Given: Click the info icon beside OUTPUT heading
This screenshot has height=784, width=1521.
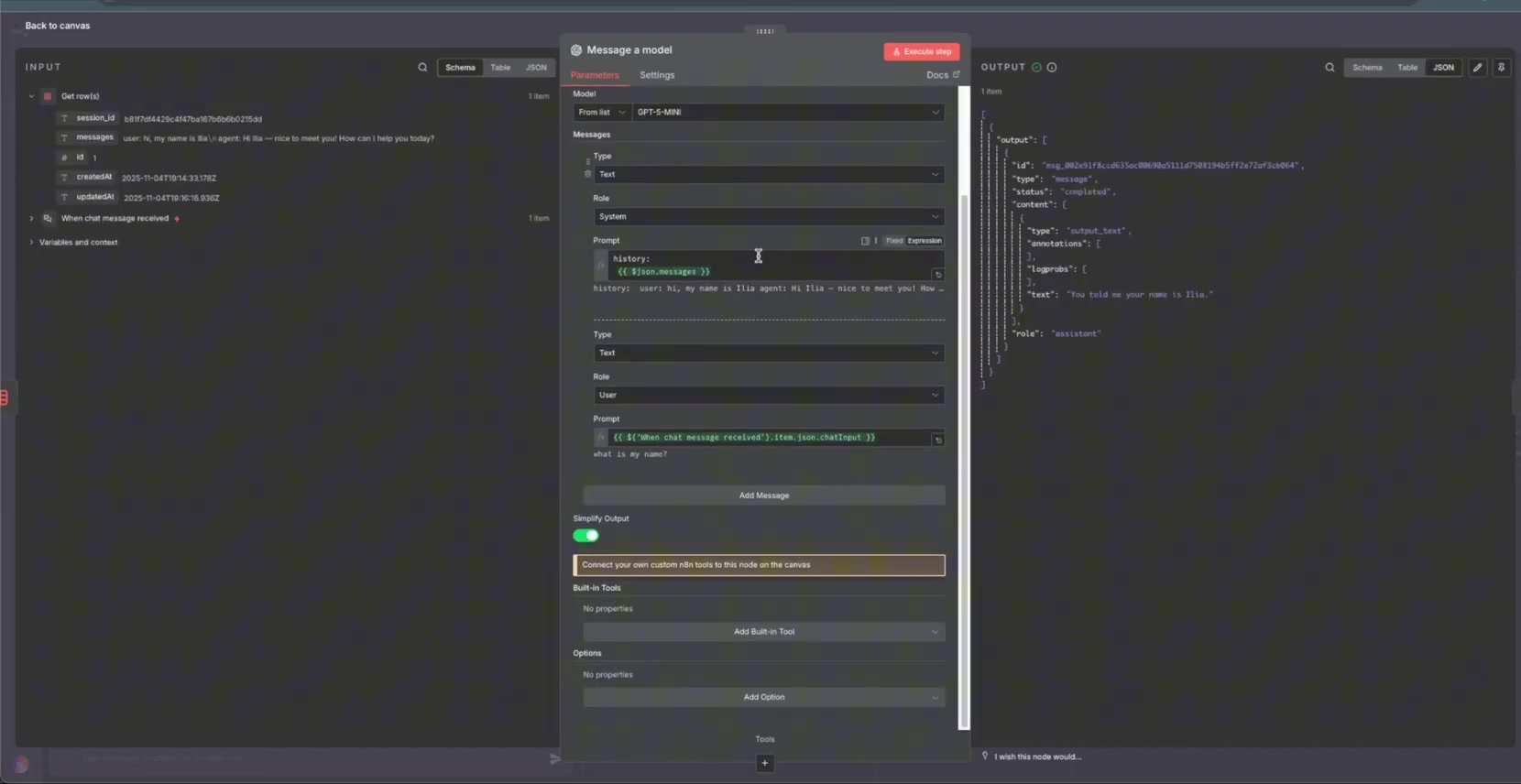Looking at the screenshot, I should pyautogui.click(x=1052, y=68).
